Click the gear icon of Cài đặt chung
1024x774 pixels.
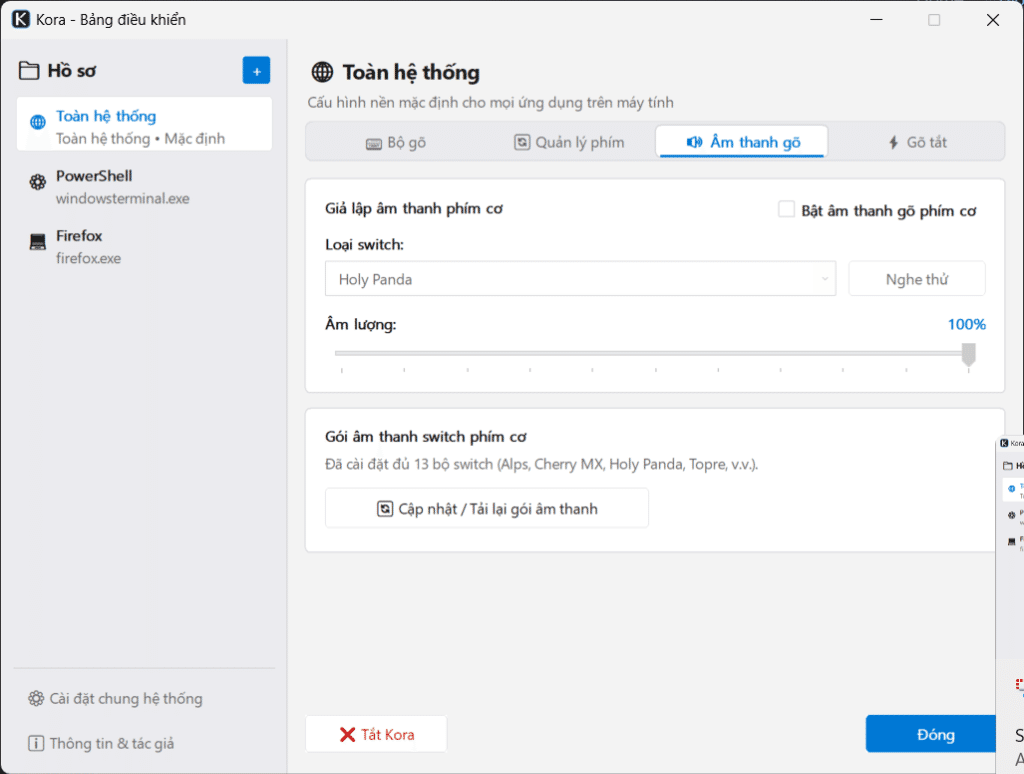click(36, 698)
